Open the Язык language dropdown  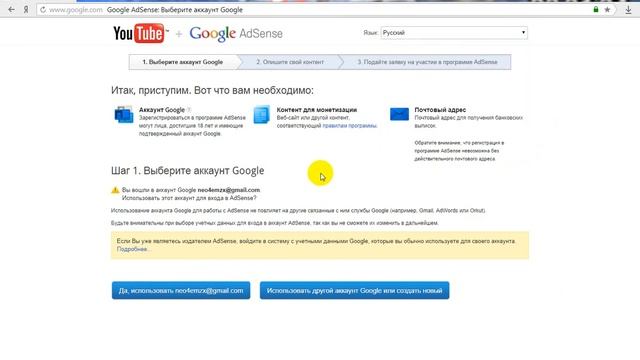[454, 33]
